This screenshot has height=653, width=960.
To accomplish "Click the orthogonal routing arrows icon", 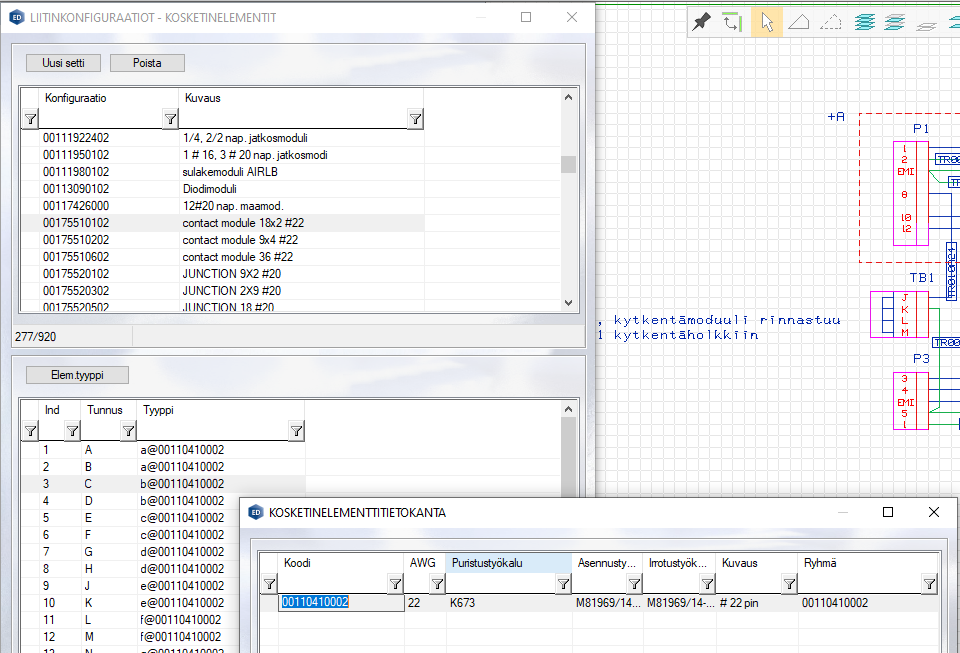I will point(733,22).
